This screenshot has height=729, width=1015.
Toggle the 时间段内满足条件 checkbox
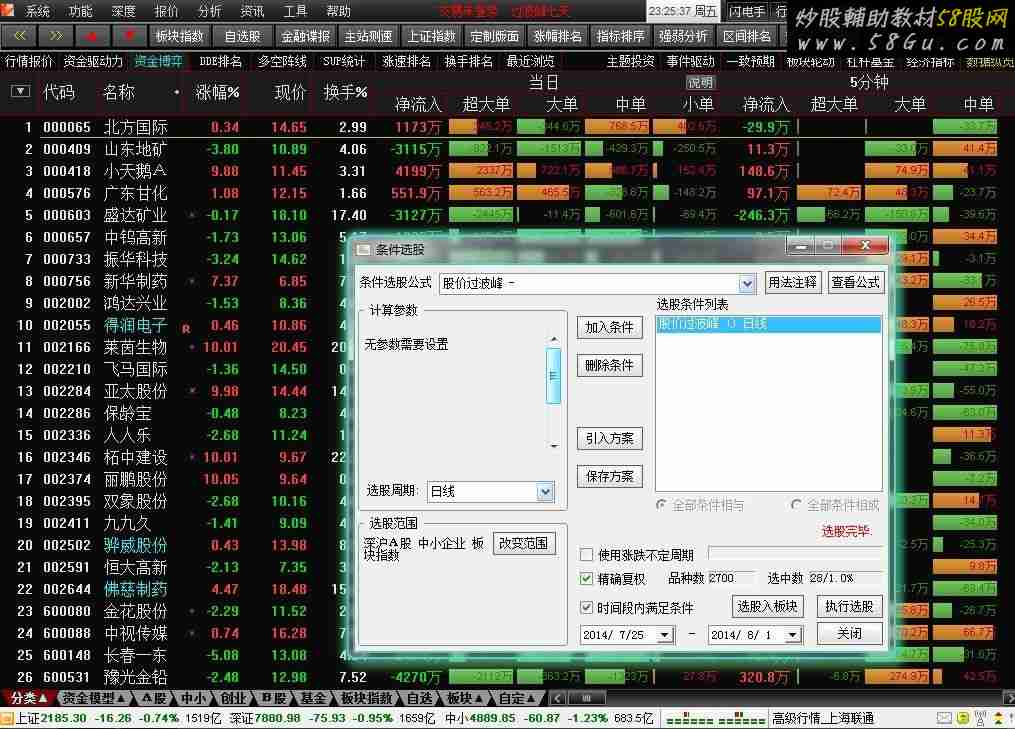(587, 607)
